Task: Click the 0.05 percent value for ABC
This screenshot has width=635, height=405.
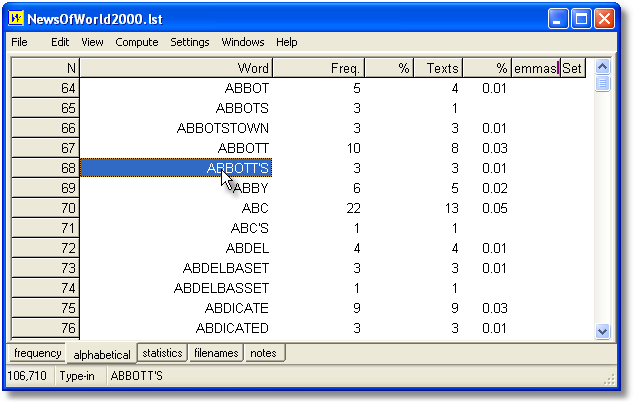Action: 494,208
